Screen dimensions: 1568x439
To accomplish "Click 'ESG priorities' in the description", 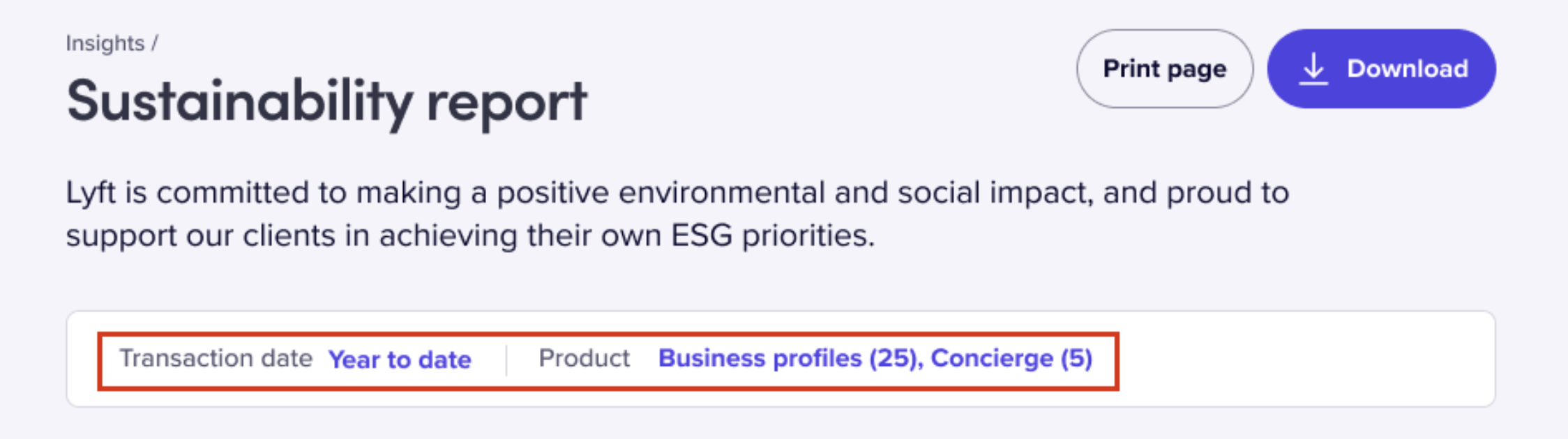I will click(x=772, y=236).
